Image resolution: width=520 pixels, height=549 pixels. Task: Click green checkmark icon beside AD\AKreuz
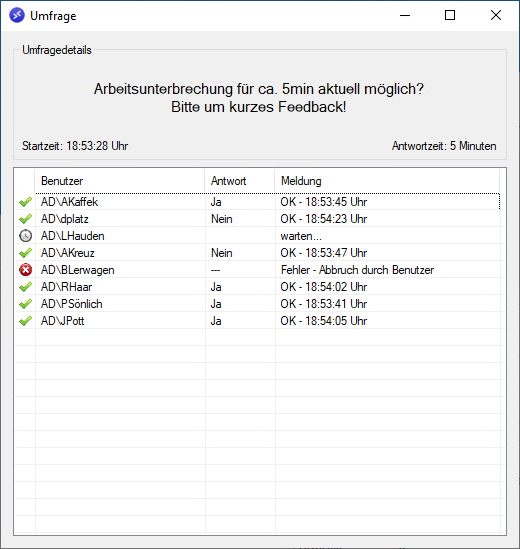click(25, 253)
